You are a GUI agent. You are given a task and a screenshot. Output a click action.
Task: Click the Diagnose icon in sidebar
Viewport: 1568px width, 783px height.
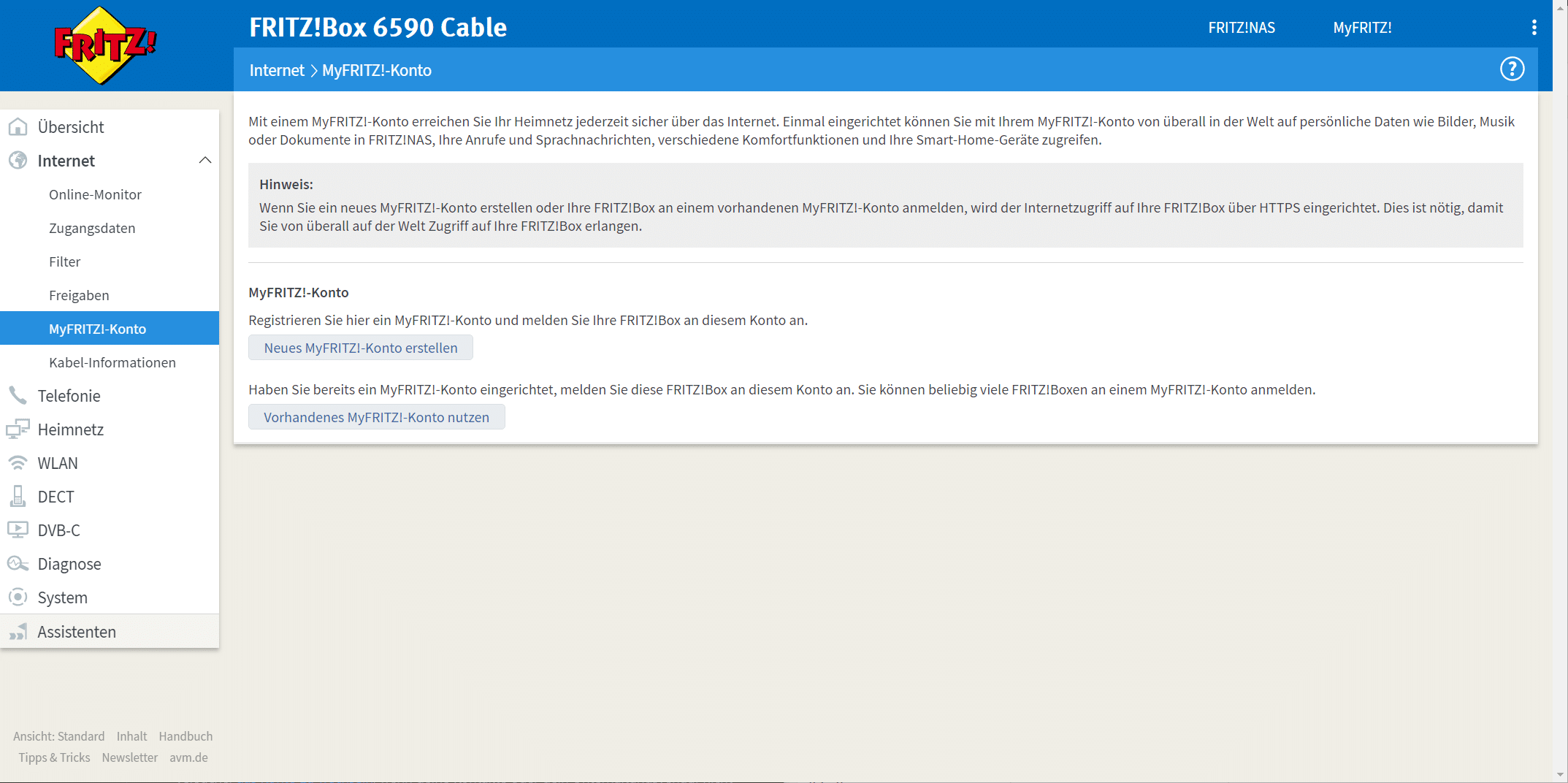18,564
